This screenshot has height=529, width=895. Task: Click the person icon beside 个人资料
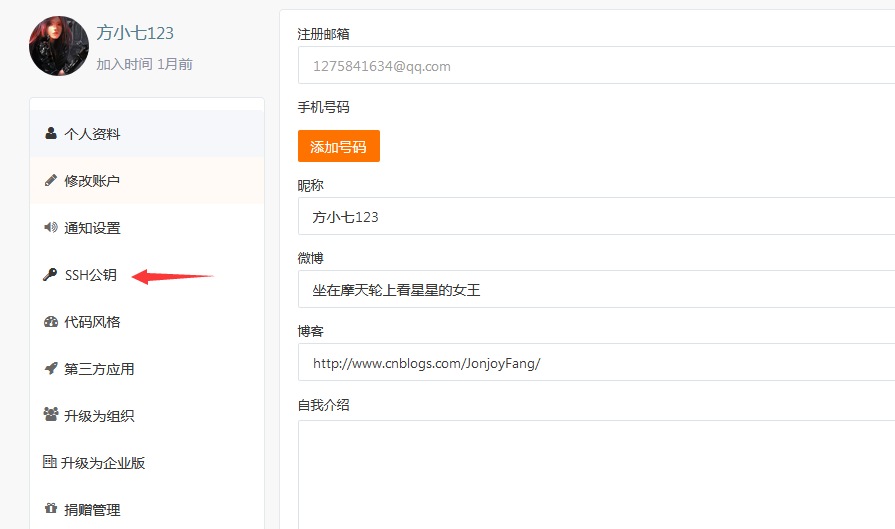tap(51, 134)
